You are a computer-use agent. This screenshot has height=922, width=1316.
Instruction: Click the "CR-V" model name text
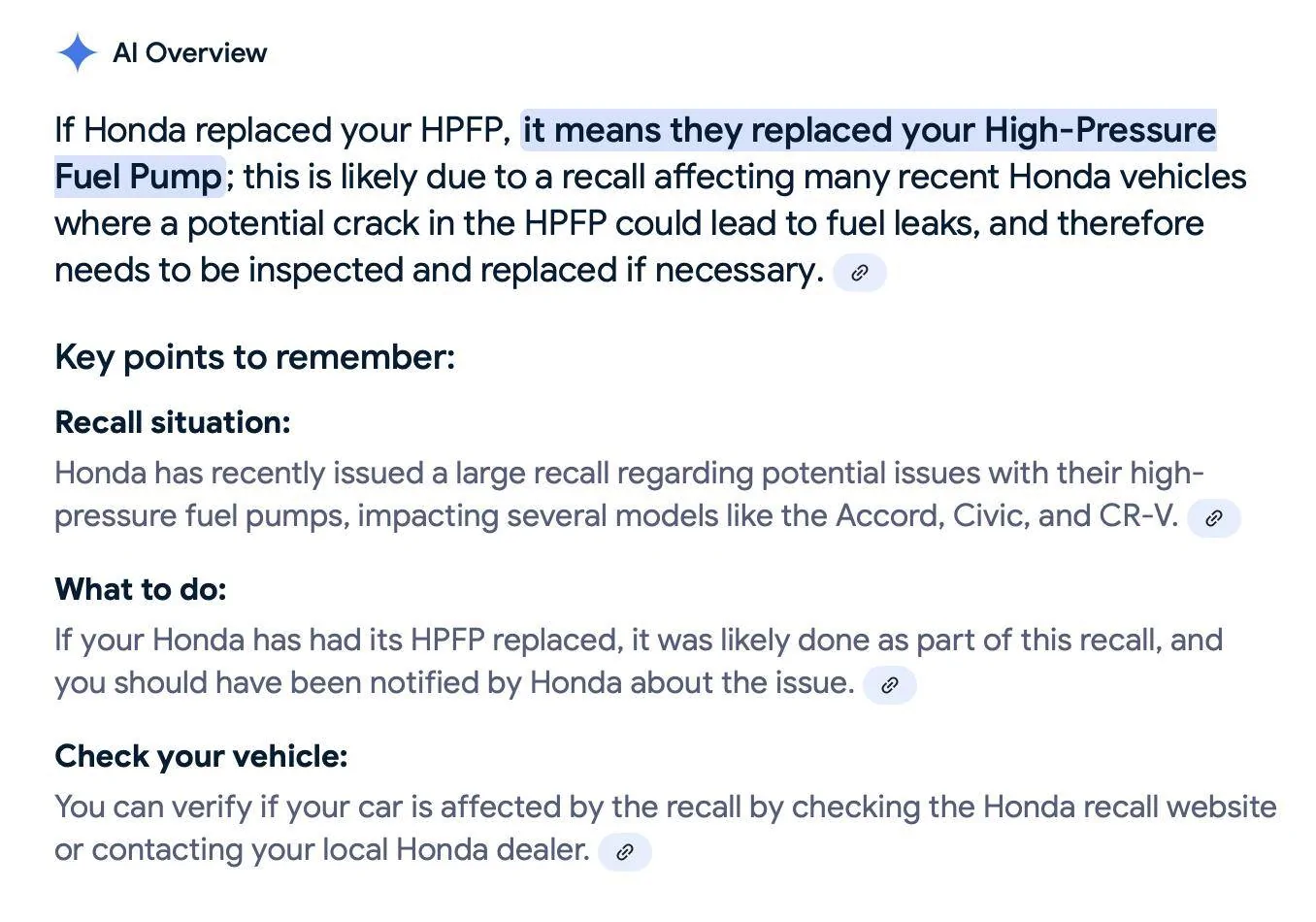coord(1136,515)
